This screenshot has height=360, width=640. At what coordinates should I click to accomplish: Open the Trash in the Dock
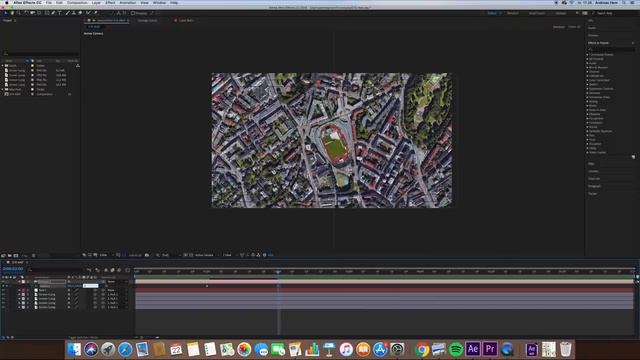565,349
